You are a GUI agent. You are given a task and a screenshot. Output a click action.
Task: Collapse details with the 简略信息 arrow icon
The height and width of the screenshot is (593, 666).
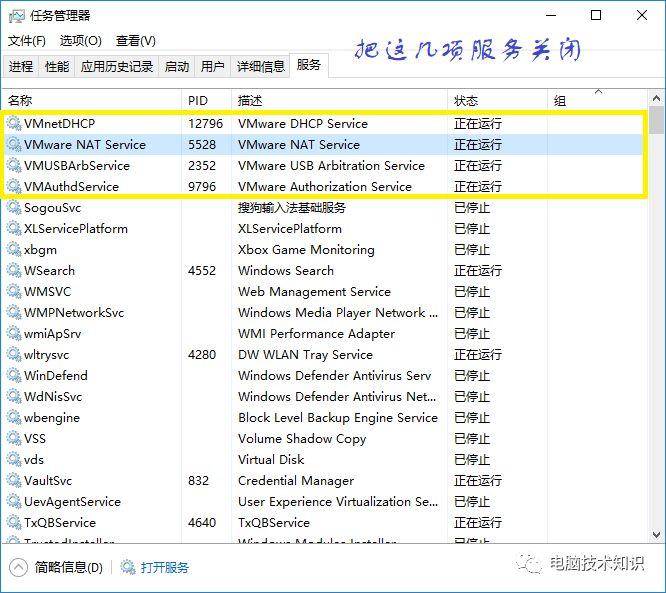tap(18, 567)
